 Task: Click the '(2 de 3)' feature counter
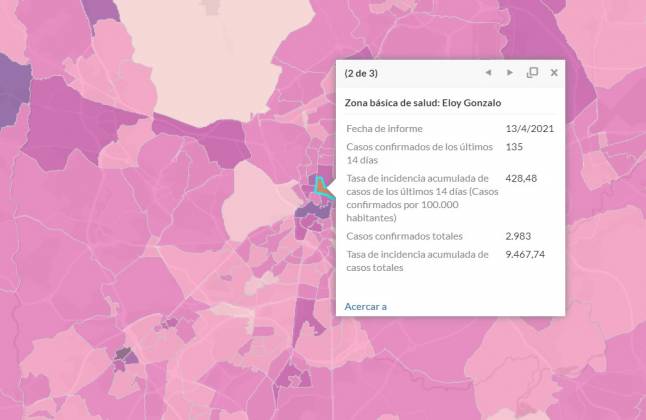(x=361, y=73)
